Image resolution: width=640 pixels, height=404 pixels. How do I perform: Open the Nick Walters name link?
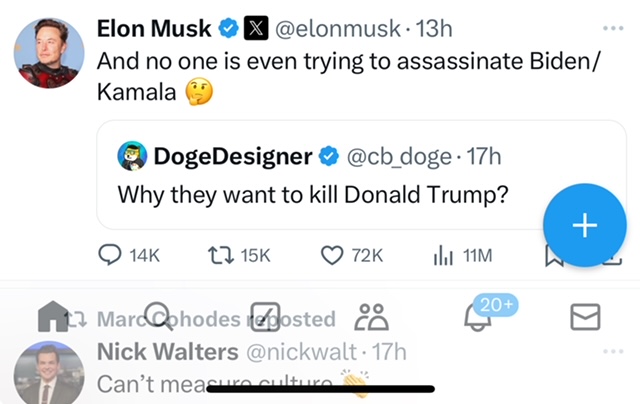click(x=167, y=351)
